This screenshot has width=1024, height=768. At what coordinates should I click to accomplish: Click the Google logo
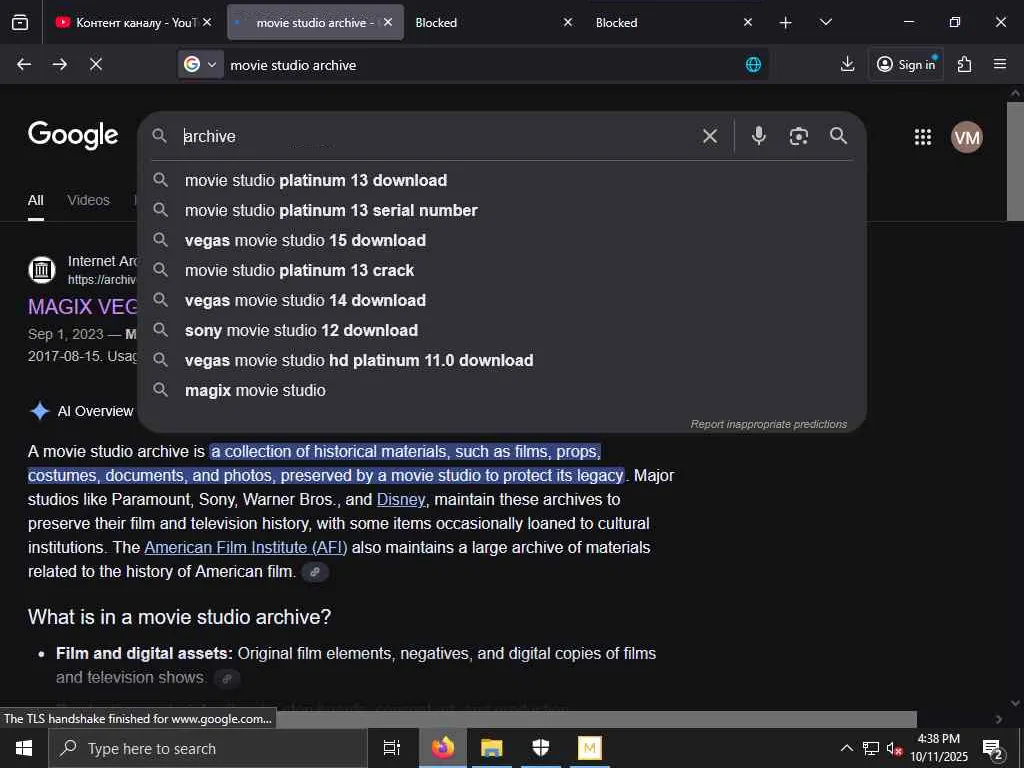coord(73,135)
